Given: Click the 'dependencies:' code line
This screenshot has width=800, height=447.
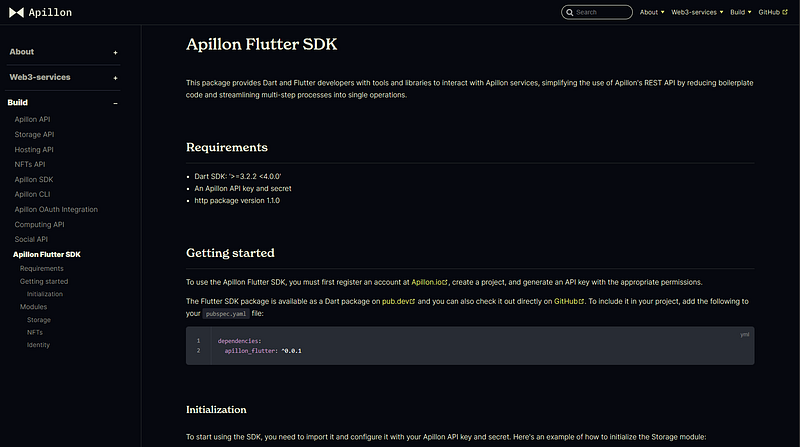Looking at the screenshot, I should pos(239,341).
